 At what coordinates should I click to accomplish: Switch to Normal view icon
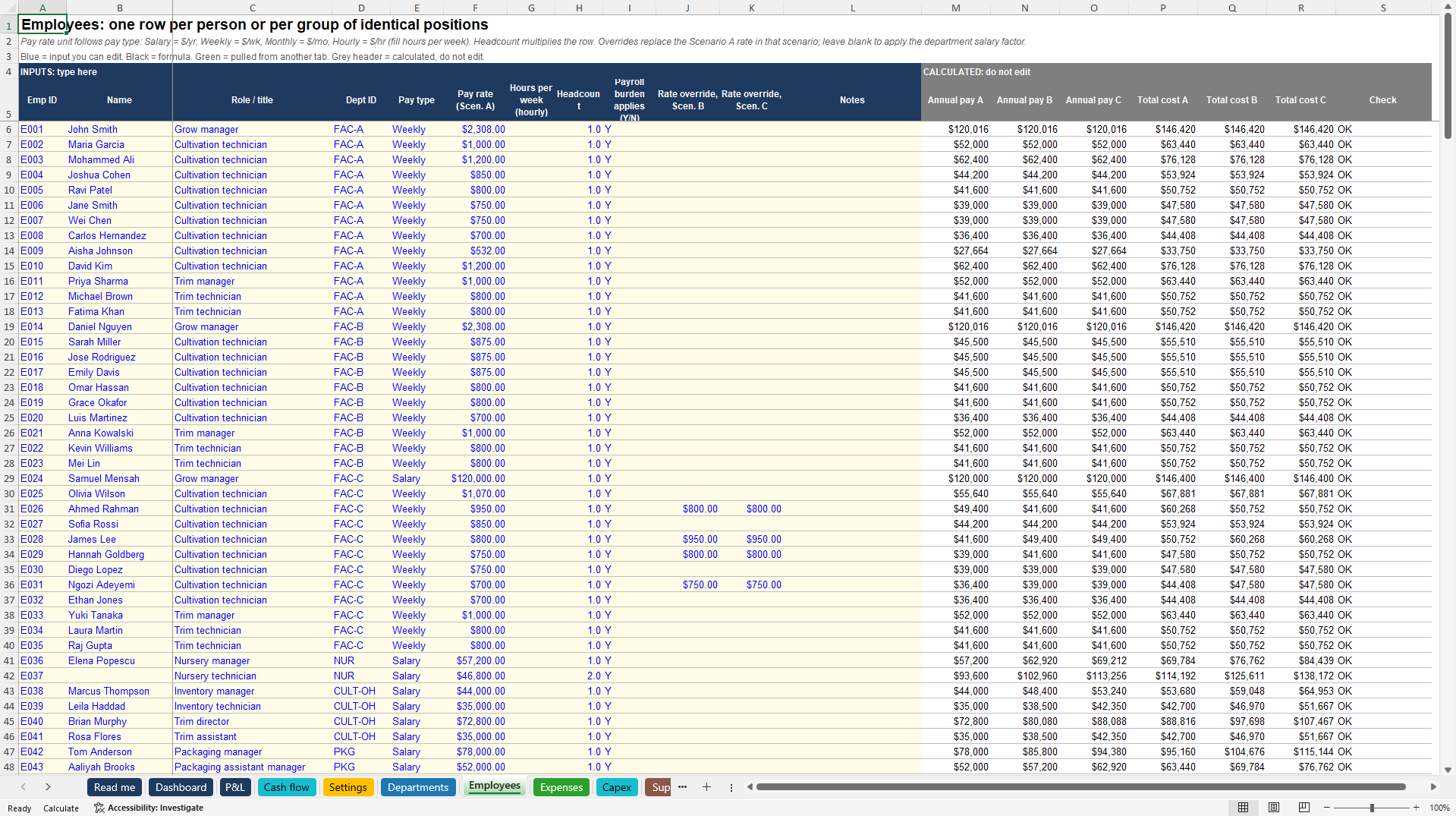click(x=1243, y=808)
